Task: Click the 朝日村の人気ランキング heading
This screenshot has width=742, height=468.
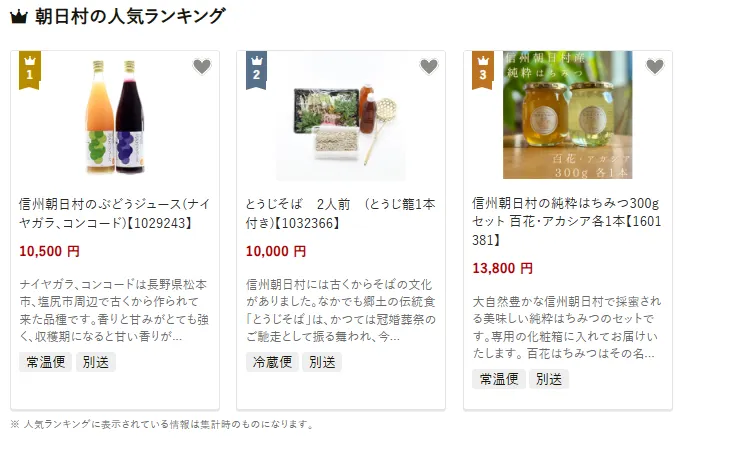Action: pos(130,17)
